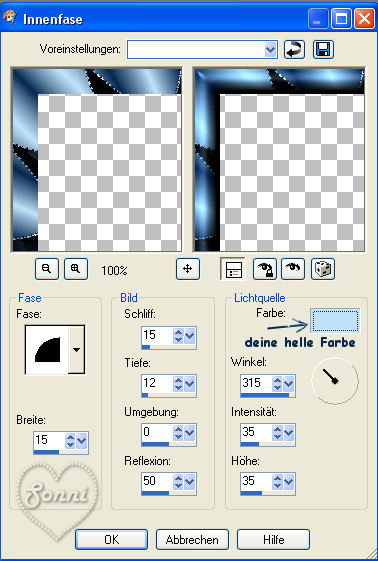Click the navigate preview crosshair icon

(188, 269)
